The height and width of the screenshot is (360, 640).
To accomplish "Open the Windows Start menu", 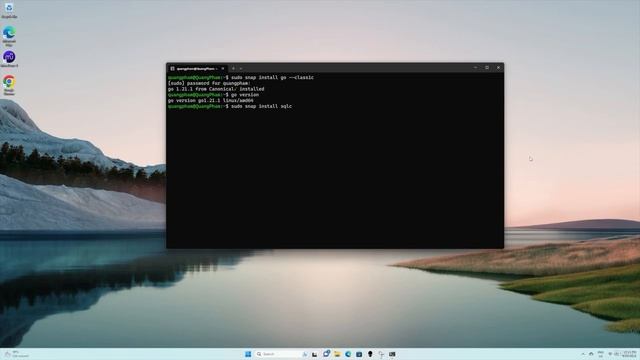I will click(x=248, y=354).
